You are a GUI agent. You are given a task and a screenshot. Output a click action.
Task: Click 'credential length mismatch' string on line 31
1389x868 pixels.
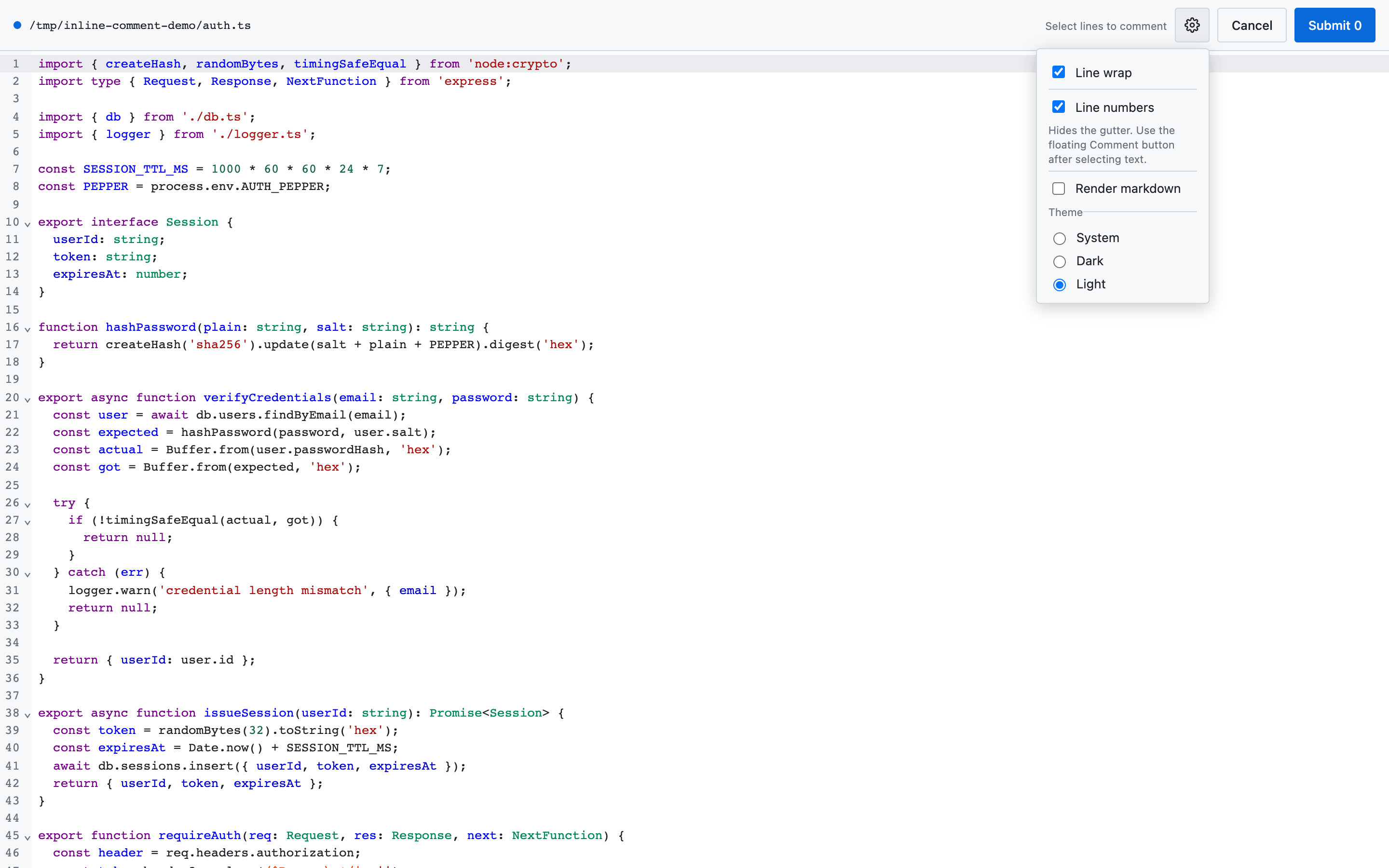263,590
